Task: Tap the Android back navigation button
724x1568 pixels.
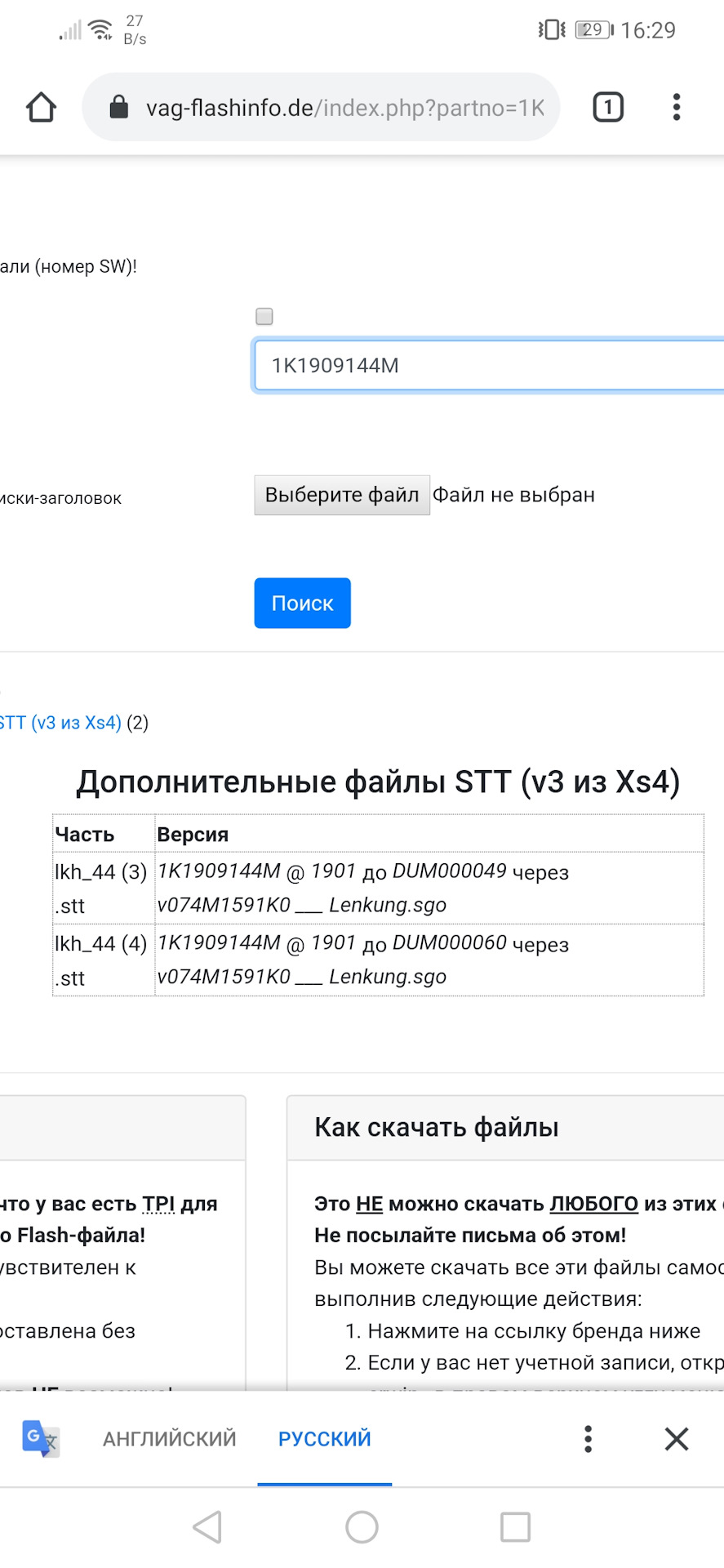Action: point(207,1526)
